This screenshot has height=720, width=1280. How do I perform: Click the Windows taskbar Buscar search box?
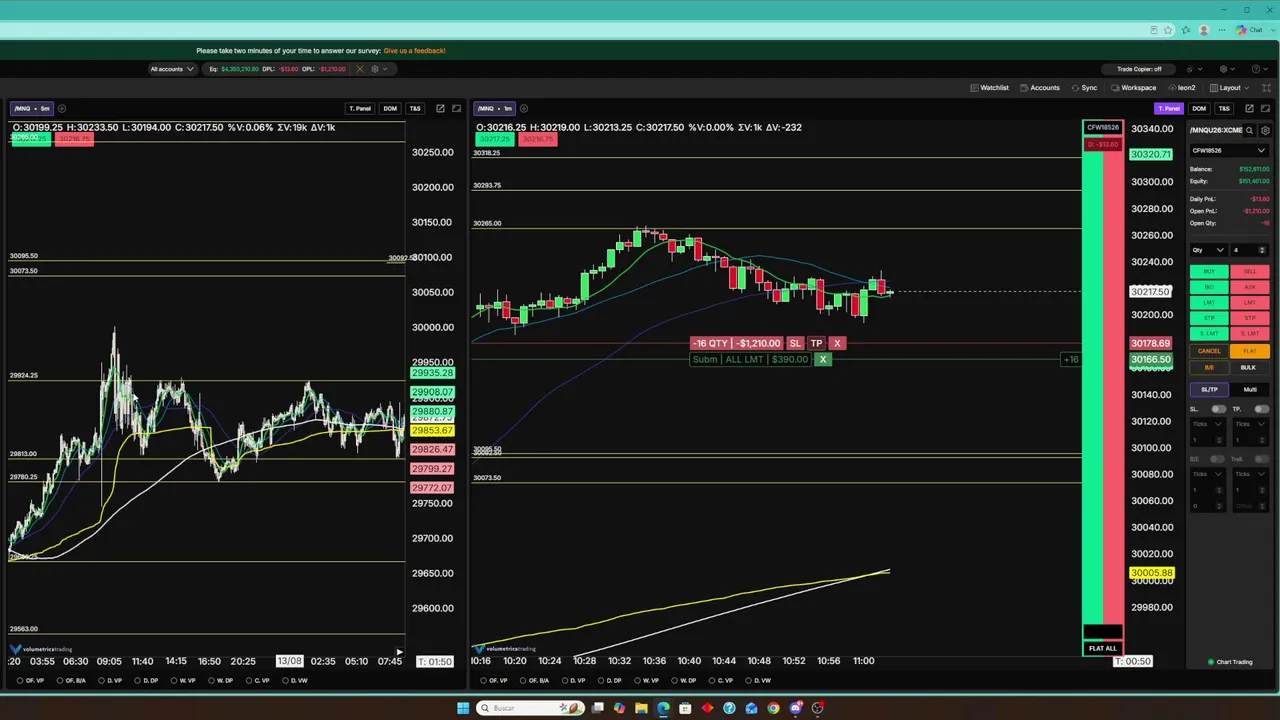pos(529,708)
